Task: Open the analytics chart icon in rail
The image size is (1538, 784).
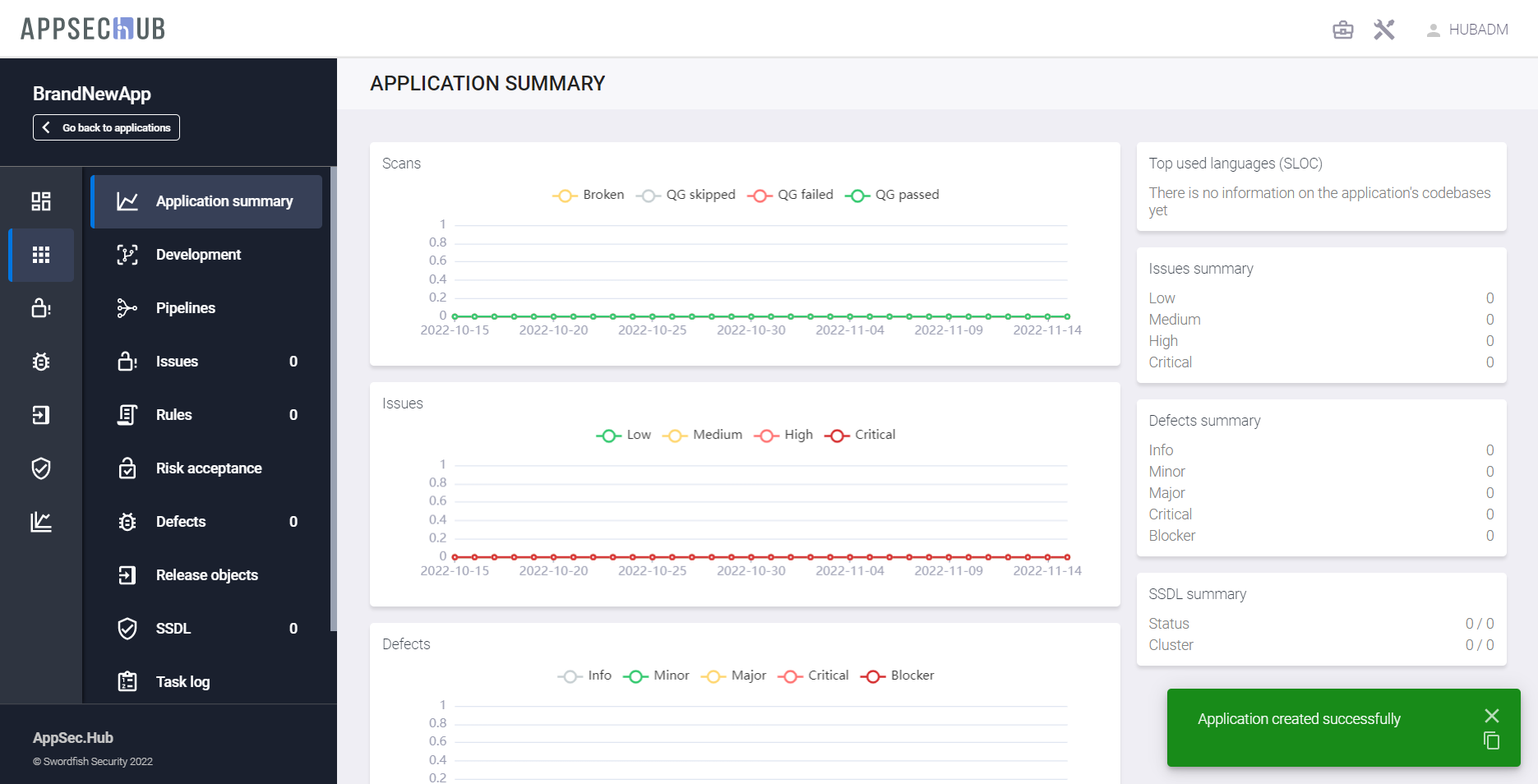Action: pyautogui.click(x=41, y=522)
